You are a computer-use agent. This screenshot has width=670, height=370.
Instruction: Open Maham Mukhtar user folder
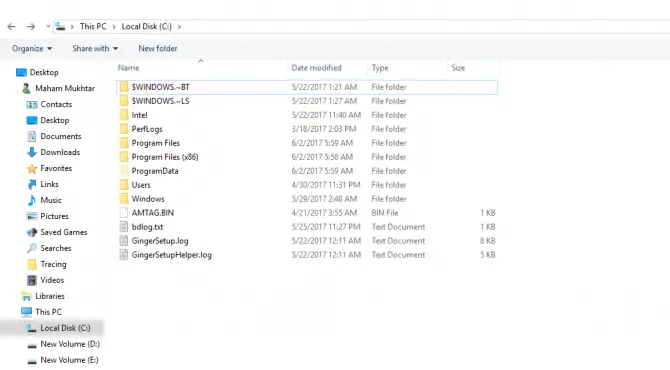pyautogui.click(x=59, y=88)
